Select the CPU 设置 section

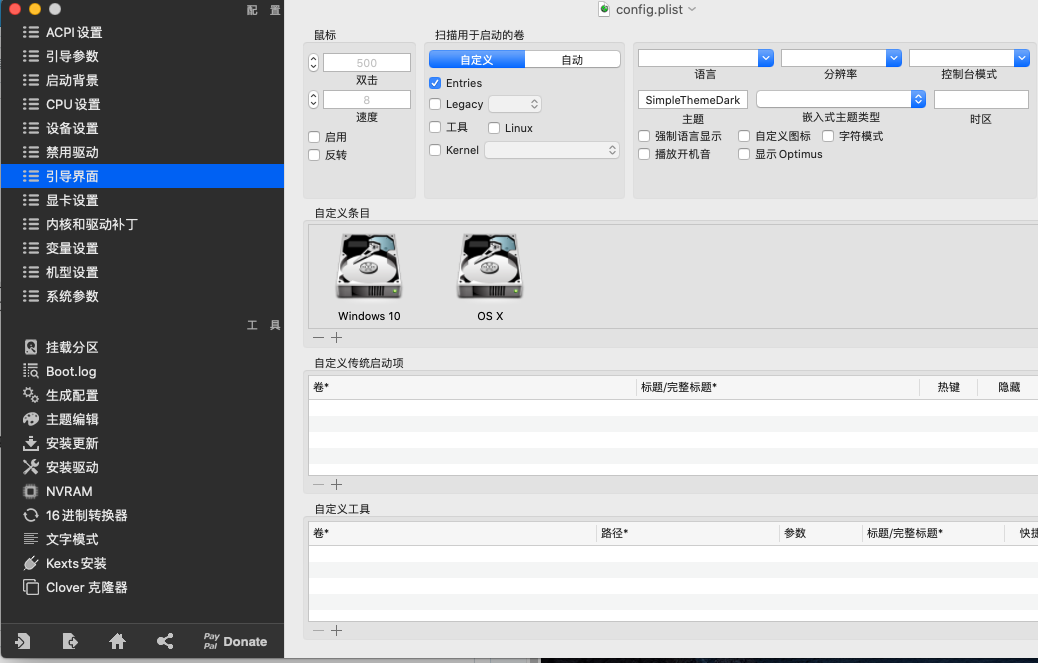coord(142,104)
